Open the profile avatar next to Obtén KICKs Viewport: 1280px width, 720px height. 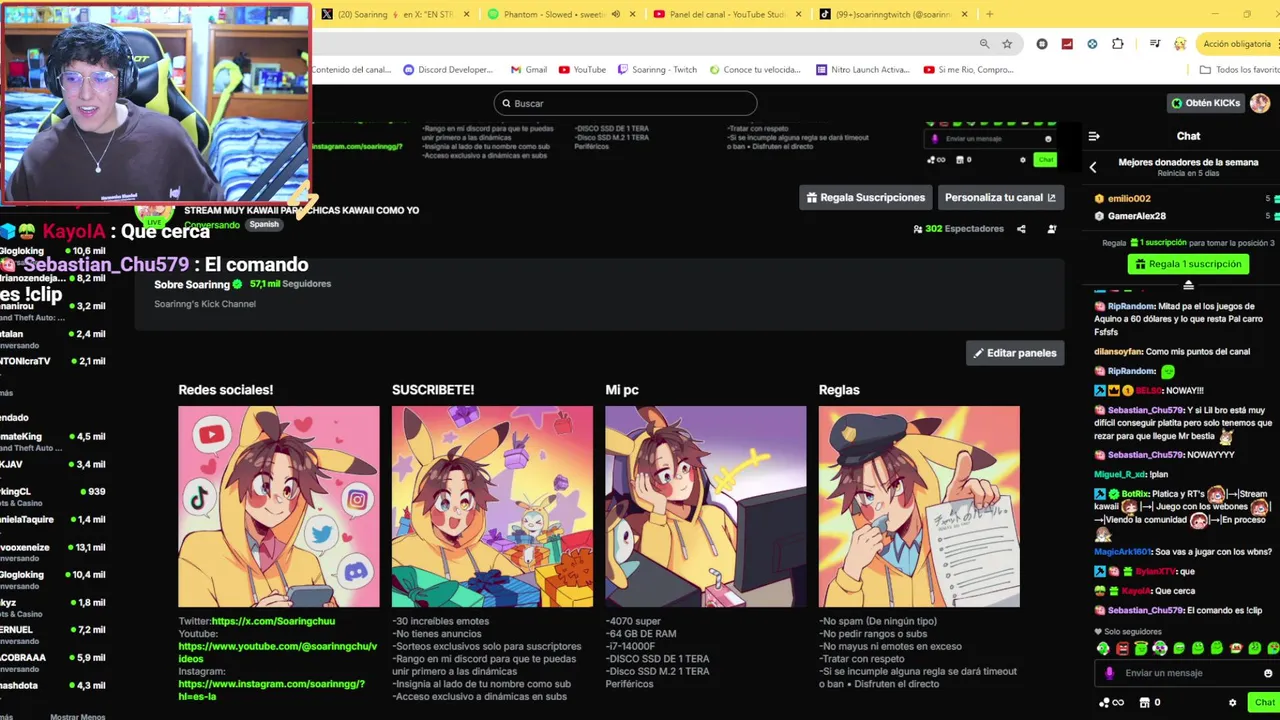pyautogui.click(x=1260, y=103)
